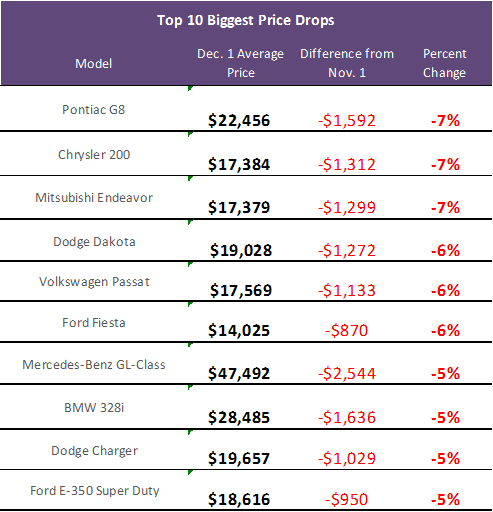Select the Model column header
This screenshot has width=493, height=512.
click(93, 63)
